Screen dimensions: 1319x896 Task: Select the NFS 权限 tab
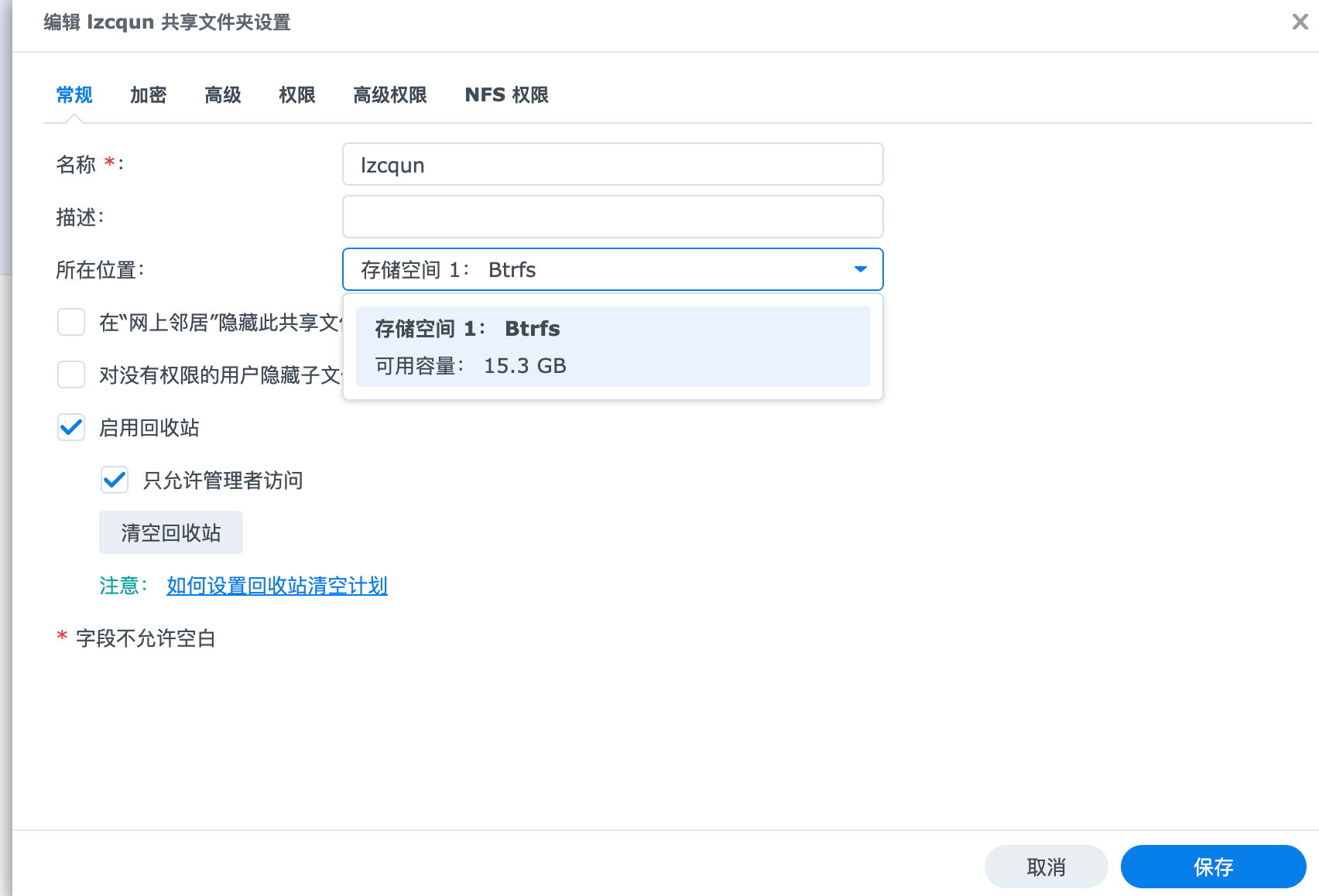pyautogui.click(x=506, y=95)
